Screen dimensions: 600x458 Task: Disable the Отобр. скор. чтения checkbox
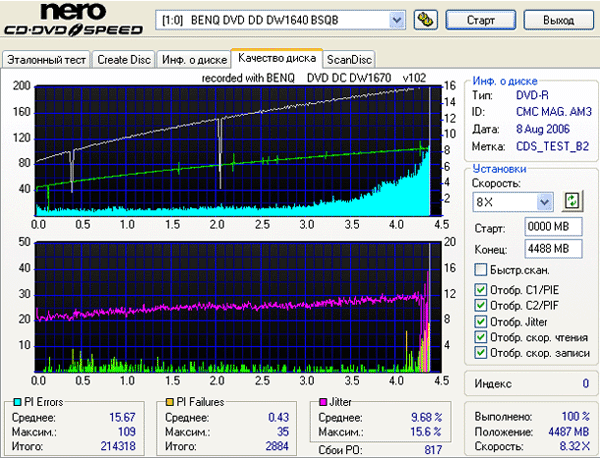click(x=481, y=338)
